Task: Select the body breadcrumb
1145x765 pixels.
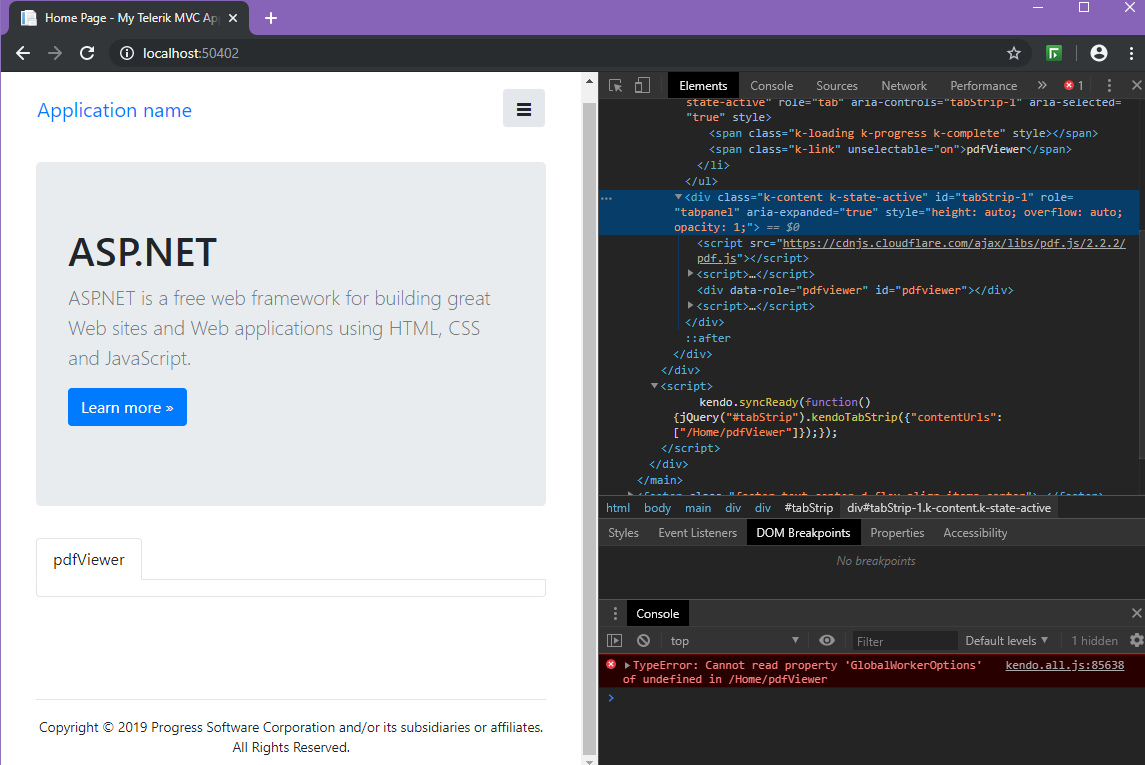Action: 657,508
